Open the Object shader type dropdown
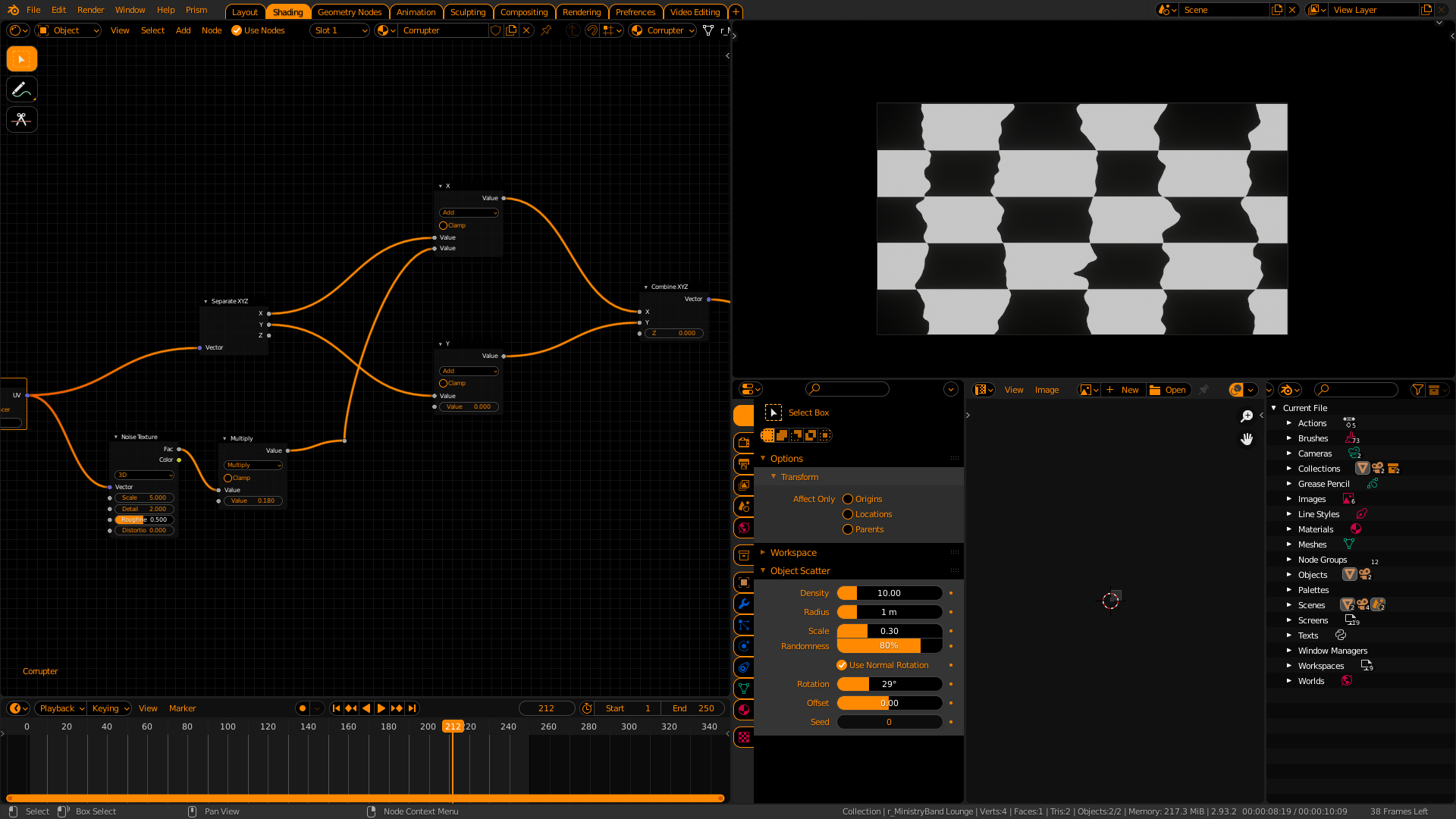Viewport: 1456px width, 819px height. point(68,30)
